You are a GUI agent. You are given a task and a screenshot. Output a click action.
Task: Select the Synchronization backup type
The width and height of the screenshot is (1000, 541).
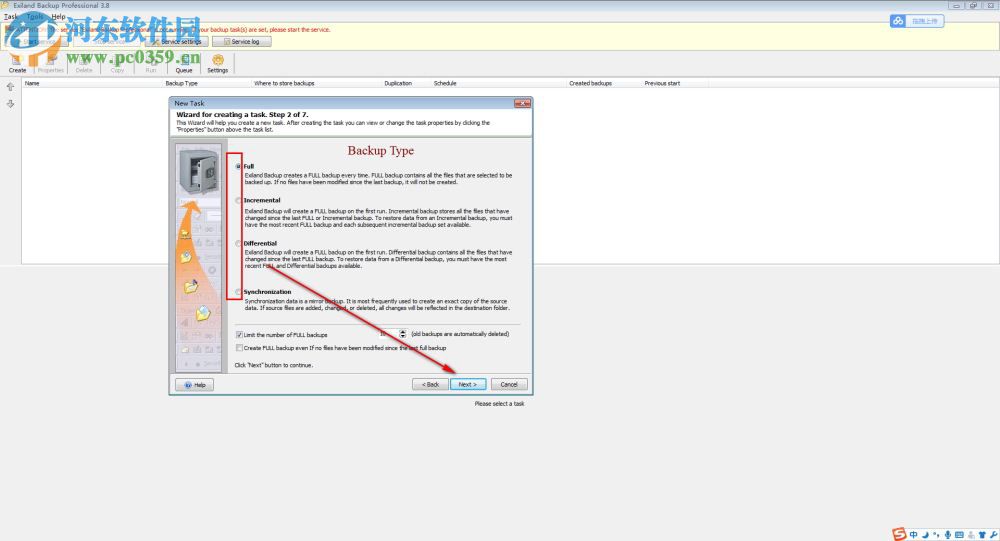pyautogui.click(x=239, y=292)
